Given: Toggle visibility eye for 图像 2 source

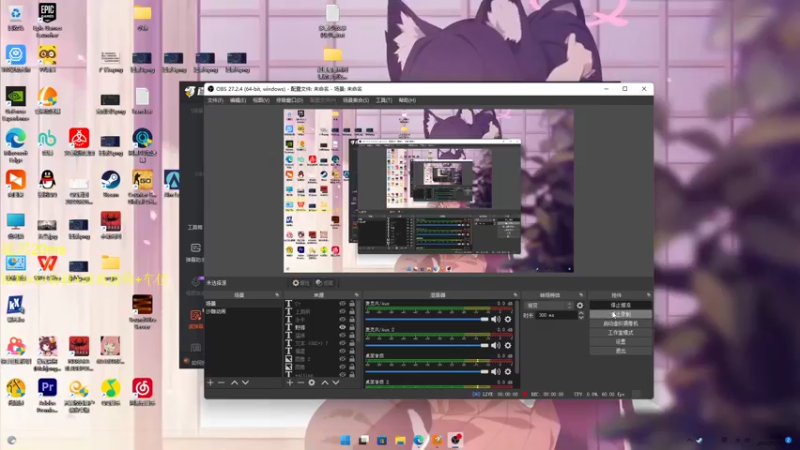Looking at the screenshot, I should (342, 359).
